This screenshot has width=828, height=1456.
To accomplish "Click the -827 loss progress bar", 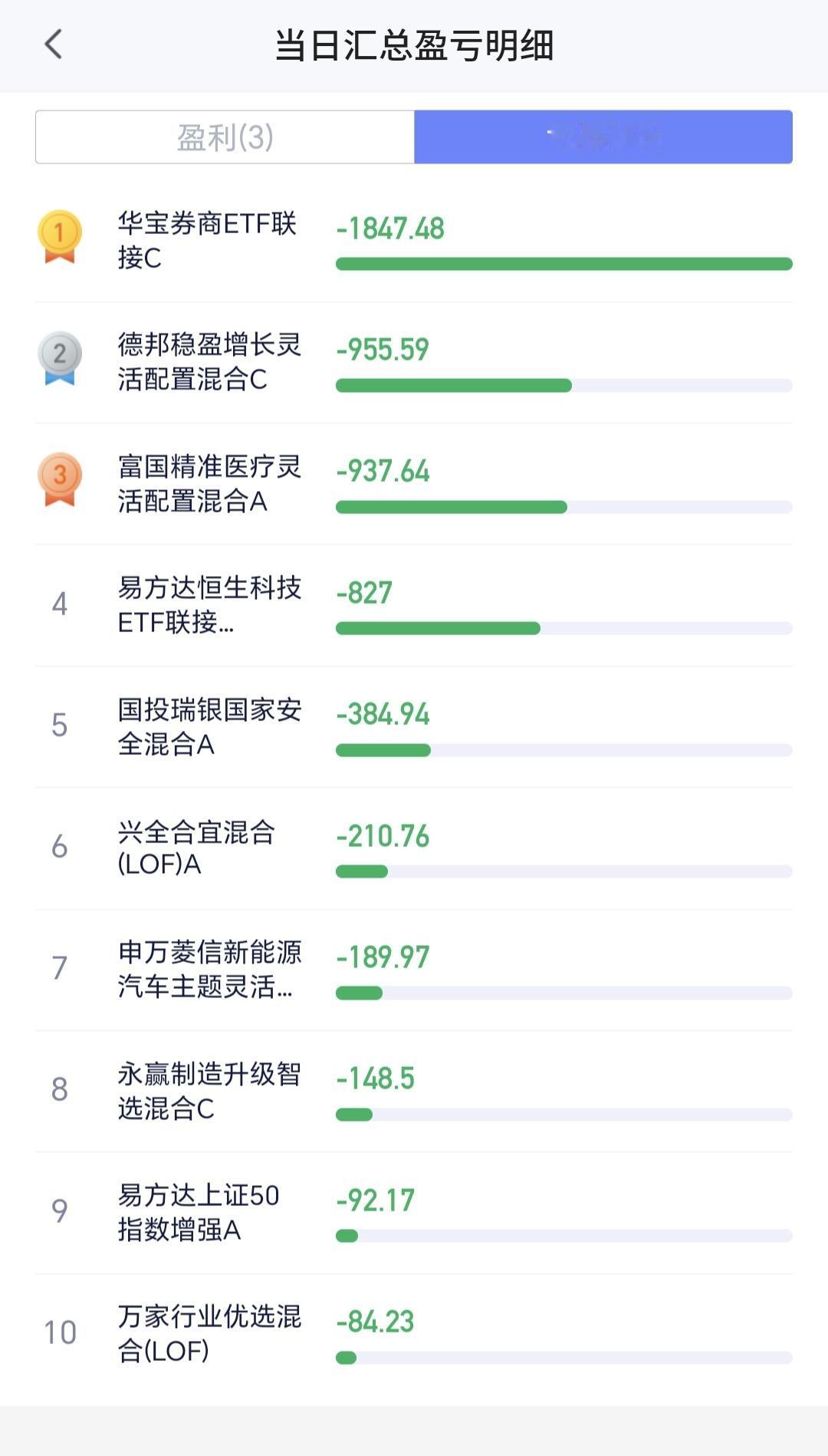I will tap(564, 628).
